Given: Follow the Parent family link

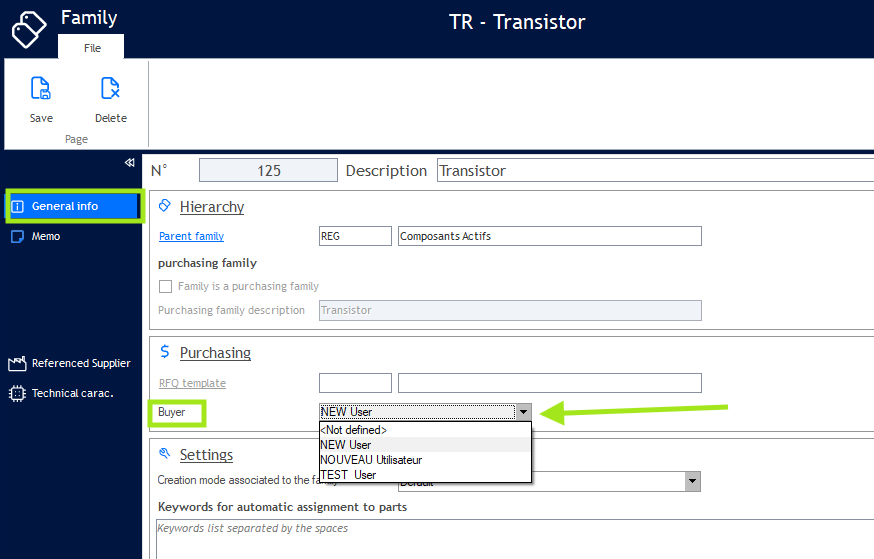Looking at the screenshot, I should tap(191, 236).
